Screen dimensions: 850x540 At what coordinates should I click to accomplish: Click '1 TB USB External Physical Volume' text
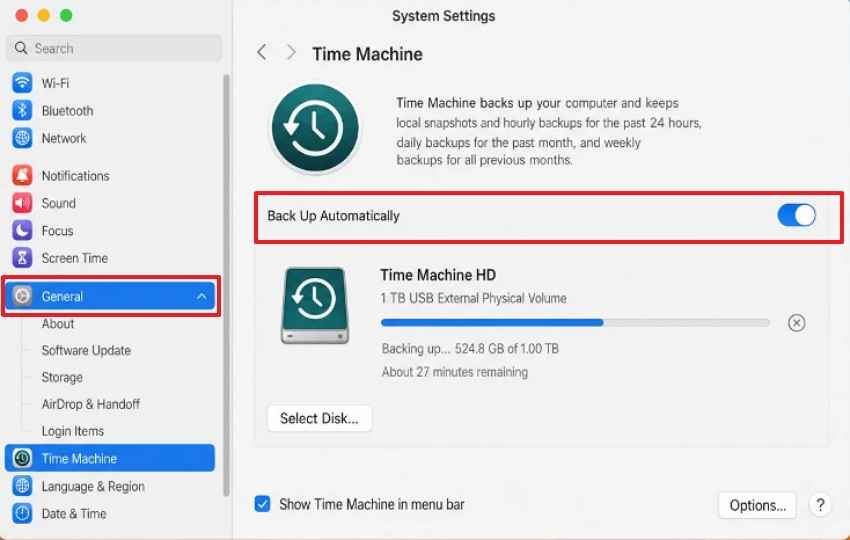pyautogui.click(x=473, y=298)
